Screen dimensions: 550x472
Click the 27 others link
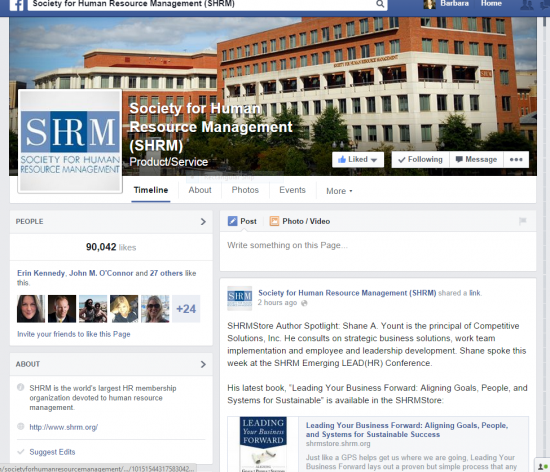click(166, 273)
